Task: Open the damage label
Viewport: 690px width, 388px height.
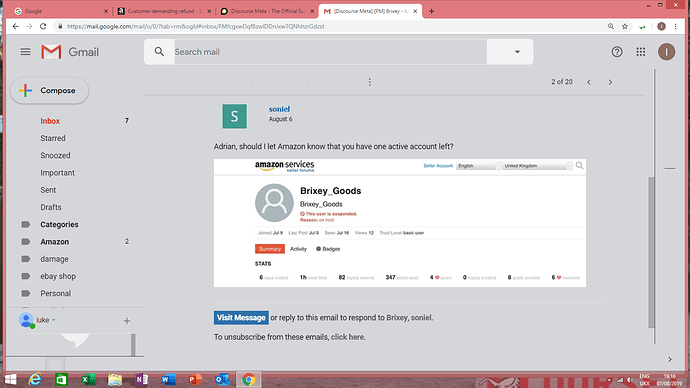Action: coord(54,259)
